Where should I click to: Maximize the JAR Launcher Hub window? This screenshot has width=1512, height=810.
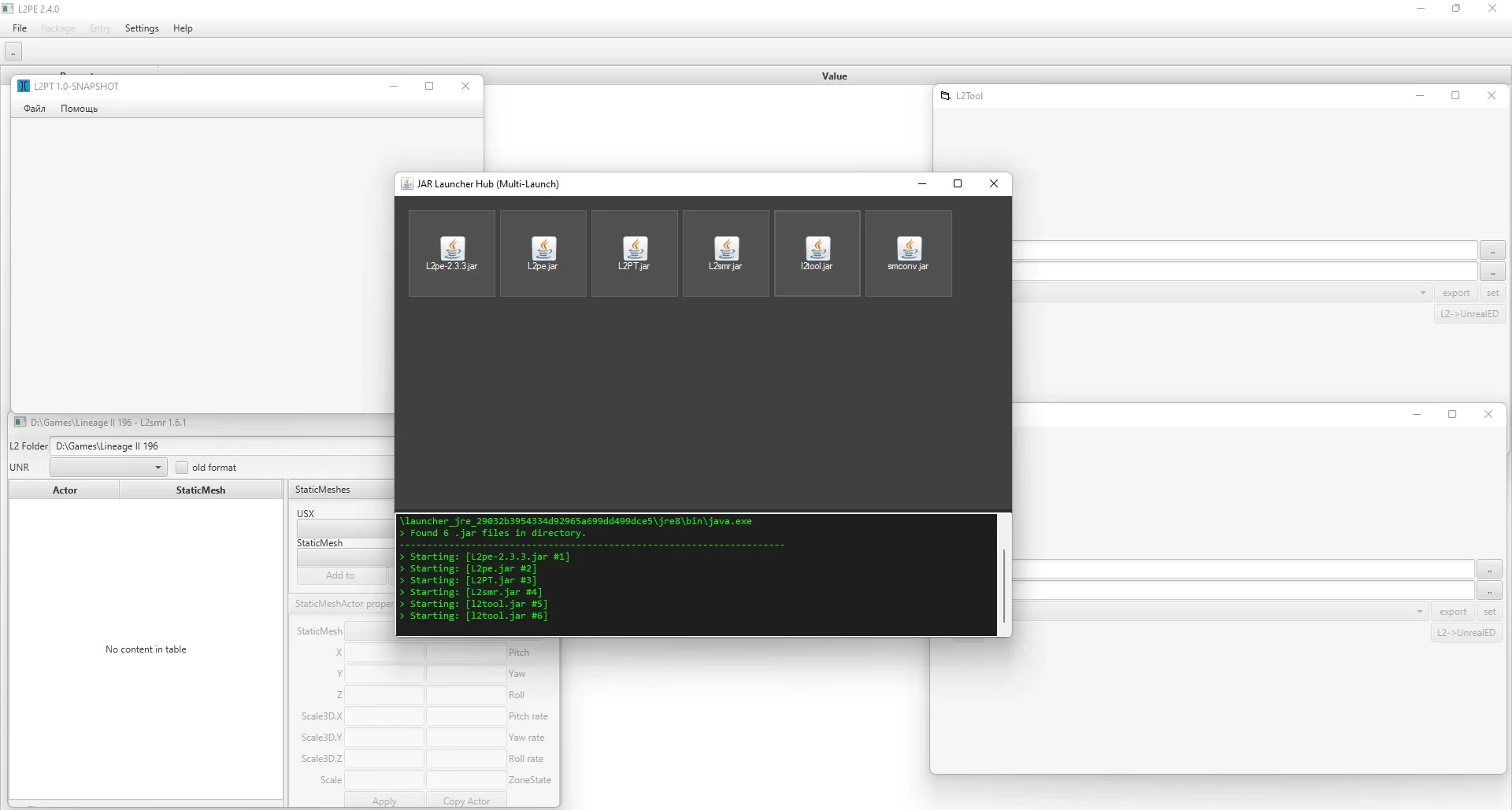coord(958,183)
